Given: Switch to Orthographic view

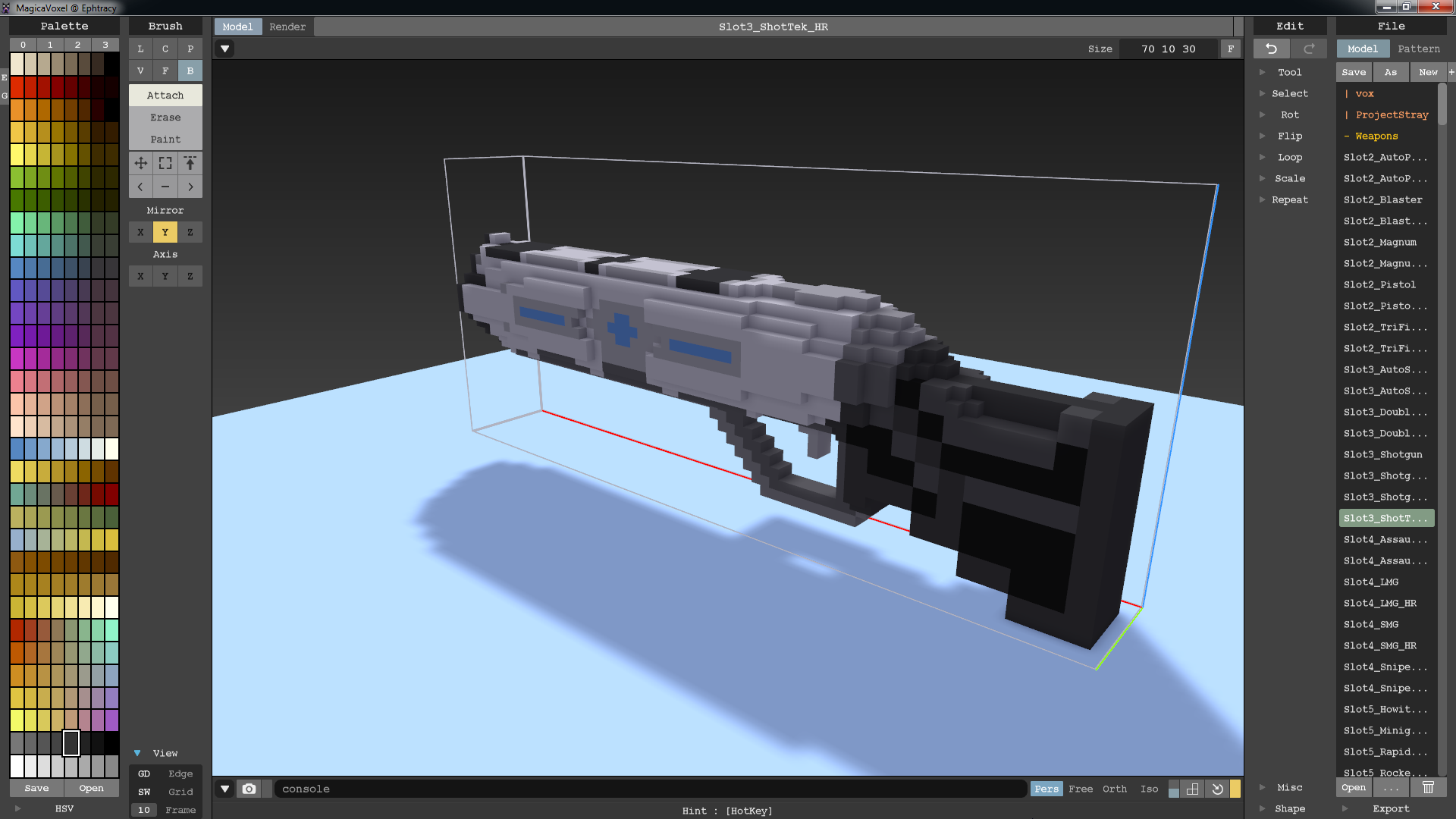Looking at the screenshot, I should tap(1113, 789).
